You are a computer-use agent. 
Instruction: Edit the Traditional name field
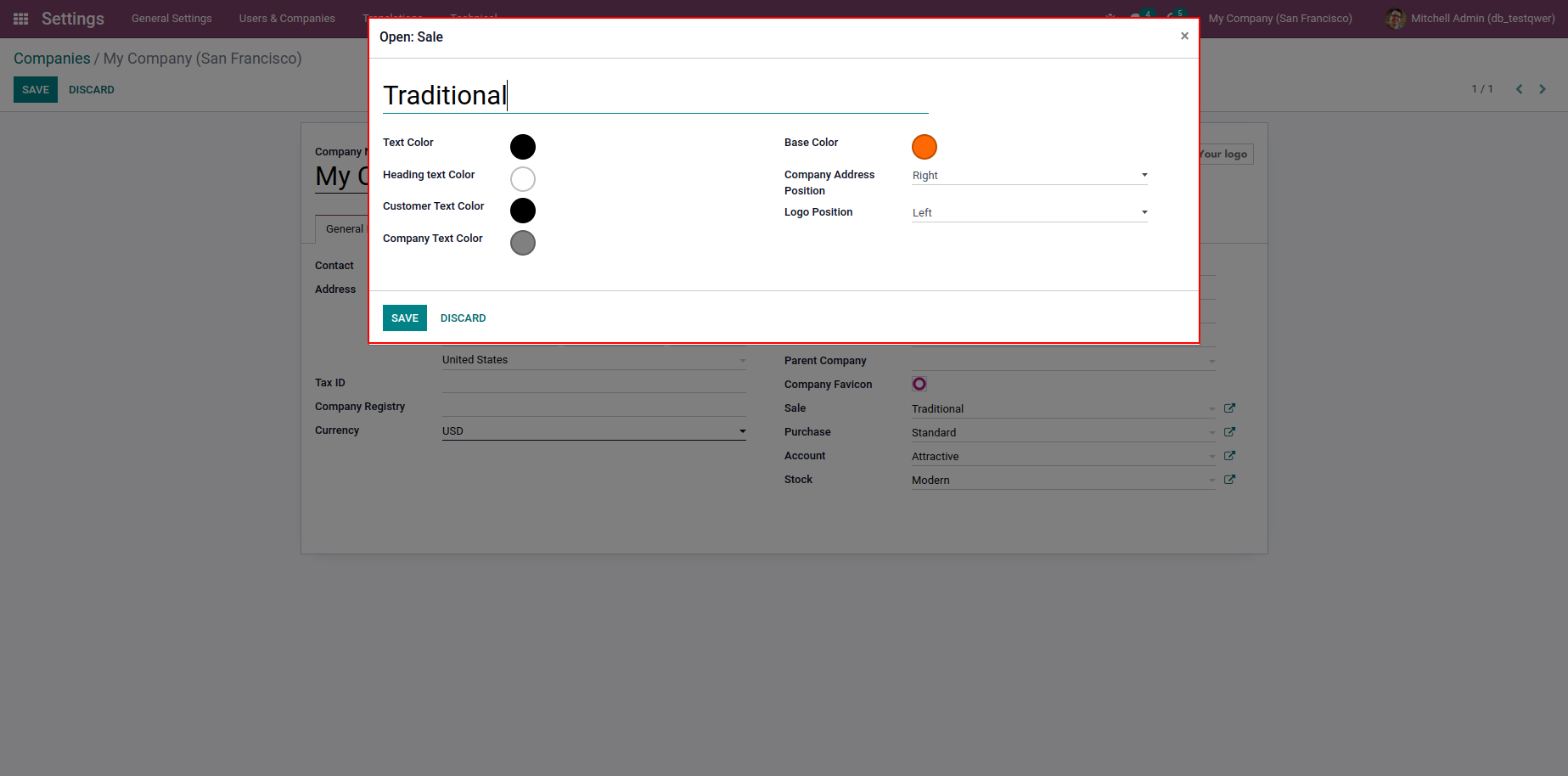(655, 95)
